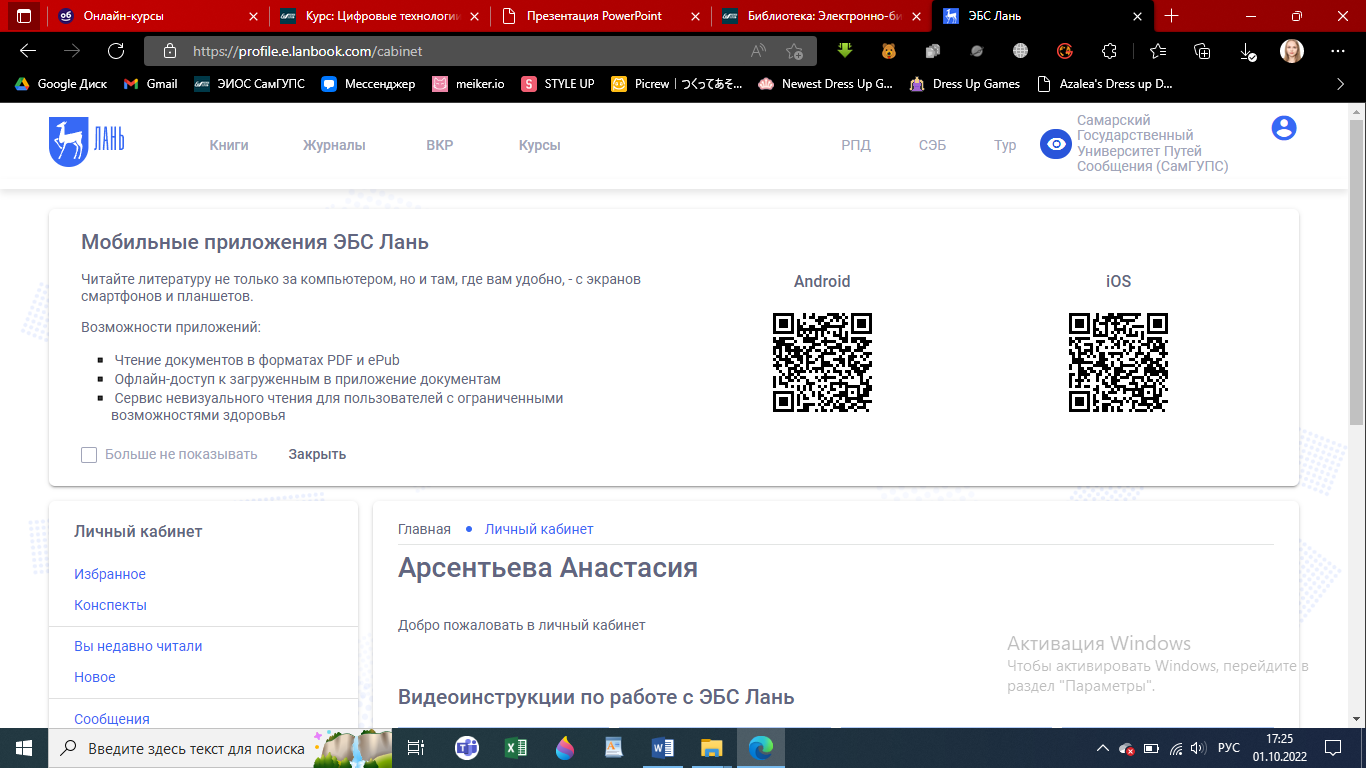
Task: Click 'Главная' breadcrumb
Action: [424, 529]
